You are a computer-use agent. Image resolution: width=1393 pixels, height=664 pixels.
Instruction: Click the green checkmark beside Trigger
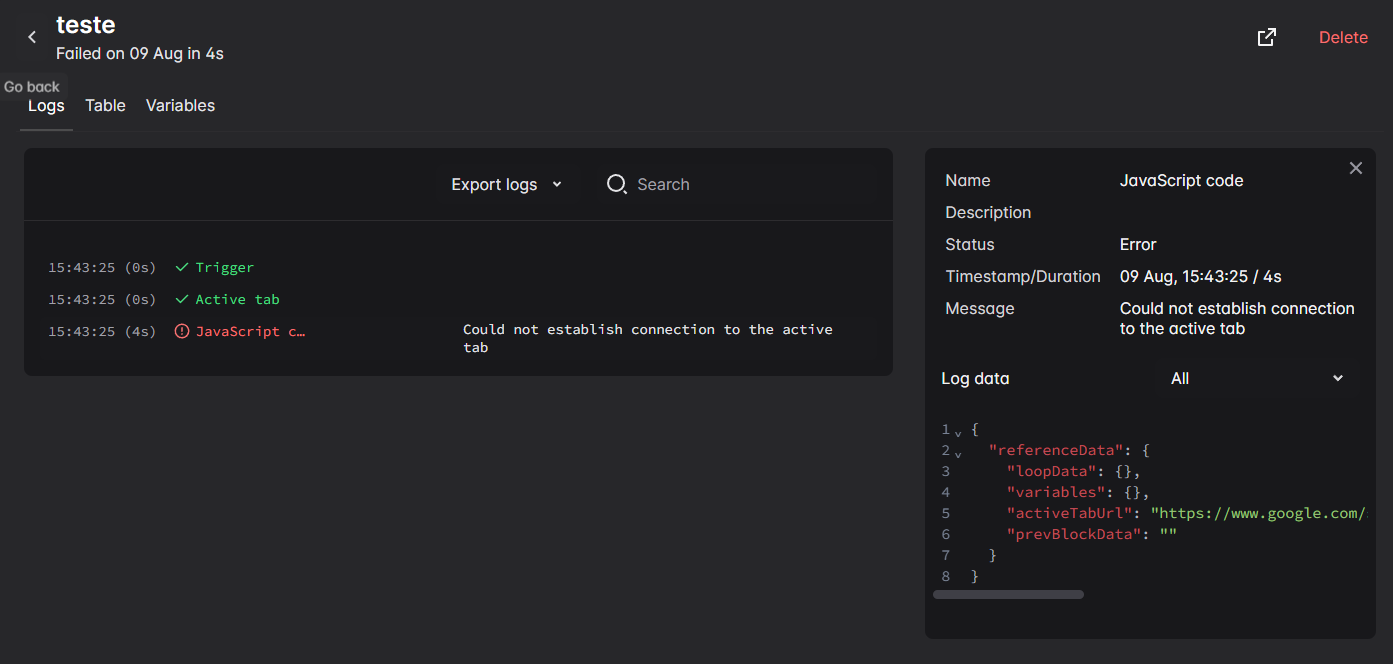[182, 267]
